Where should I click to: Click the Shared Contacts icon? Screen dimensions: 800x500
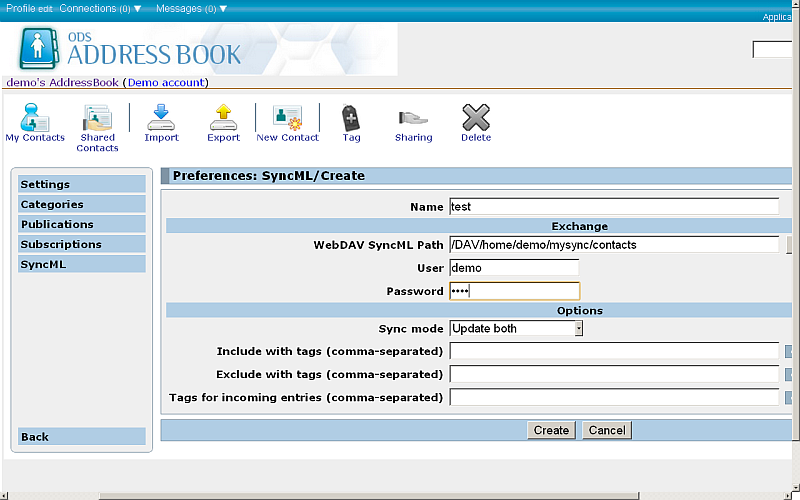coord(97,118)
